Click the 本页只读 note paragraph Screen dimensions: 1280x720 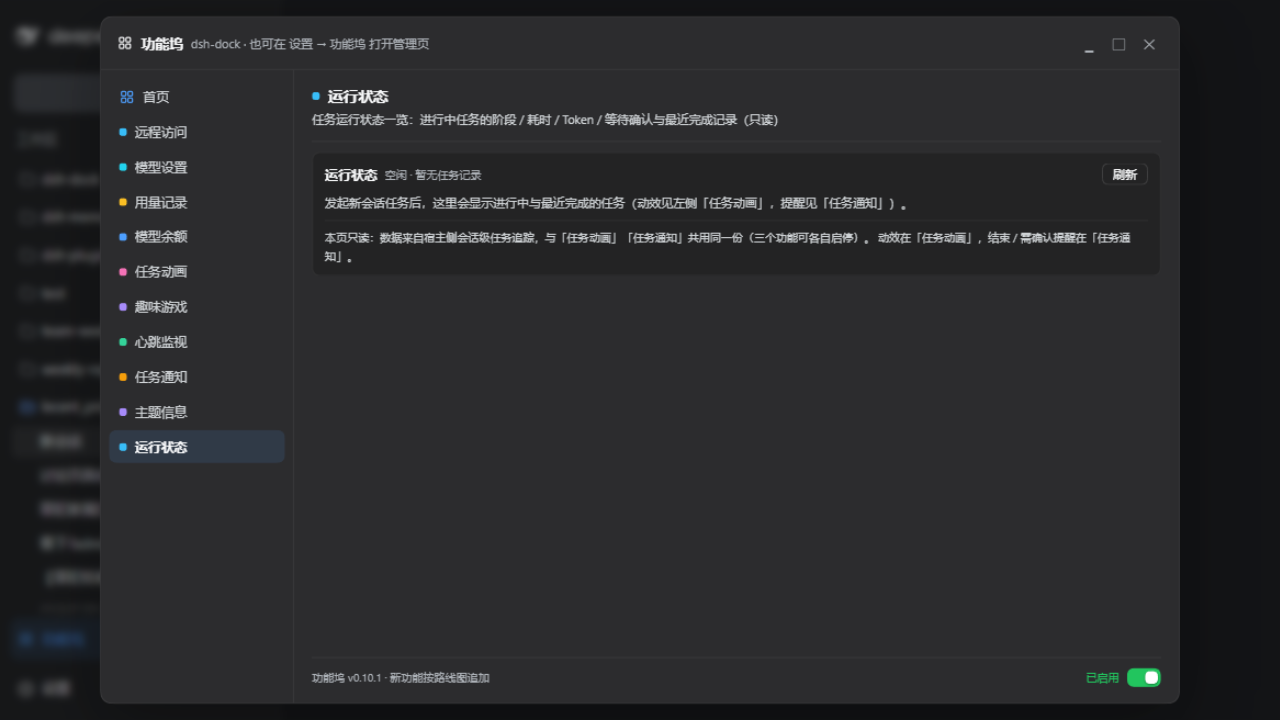pos(728,247)
